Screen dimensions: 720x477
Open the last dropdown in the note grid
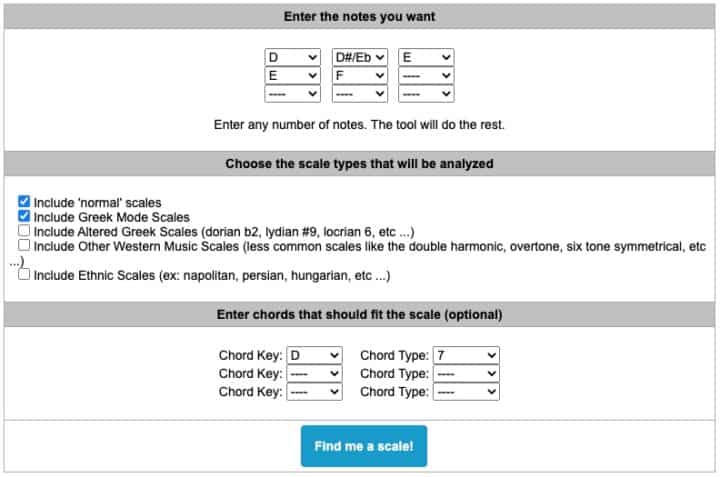426,93
